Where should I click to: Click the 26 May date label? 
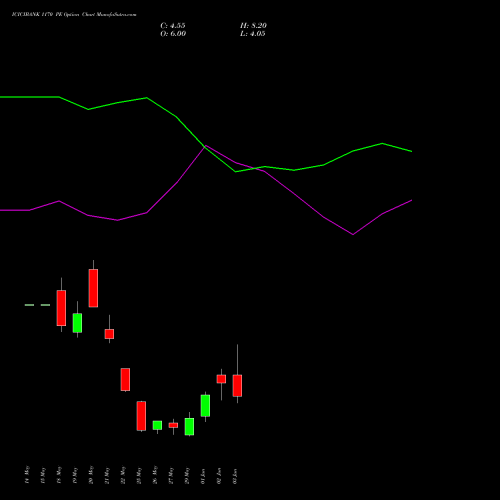coord(155,475)
